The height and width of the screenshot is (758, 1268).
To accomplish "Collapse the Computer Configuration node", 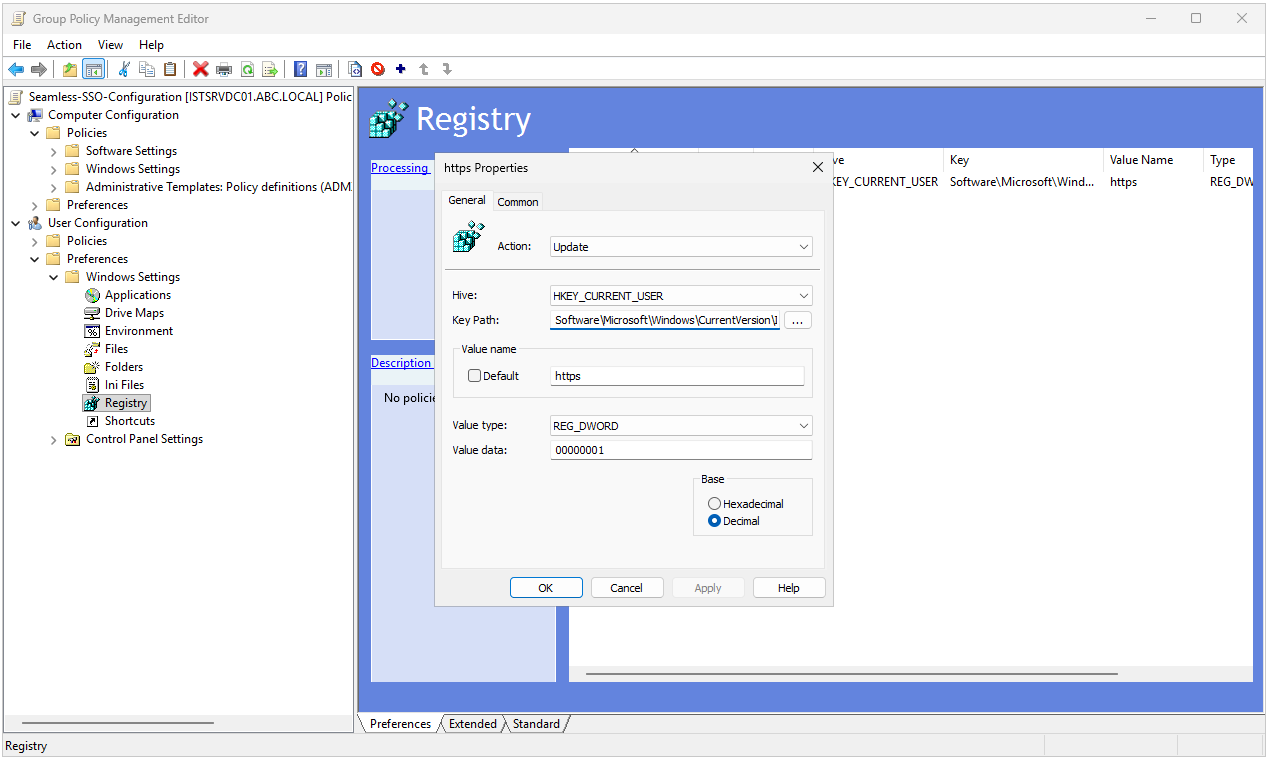I will point(16,115).
